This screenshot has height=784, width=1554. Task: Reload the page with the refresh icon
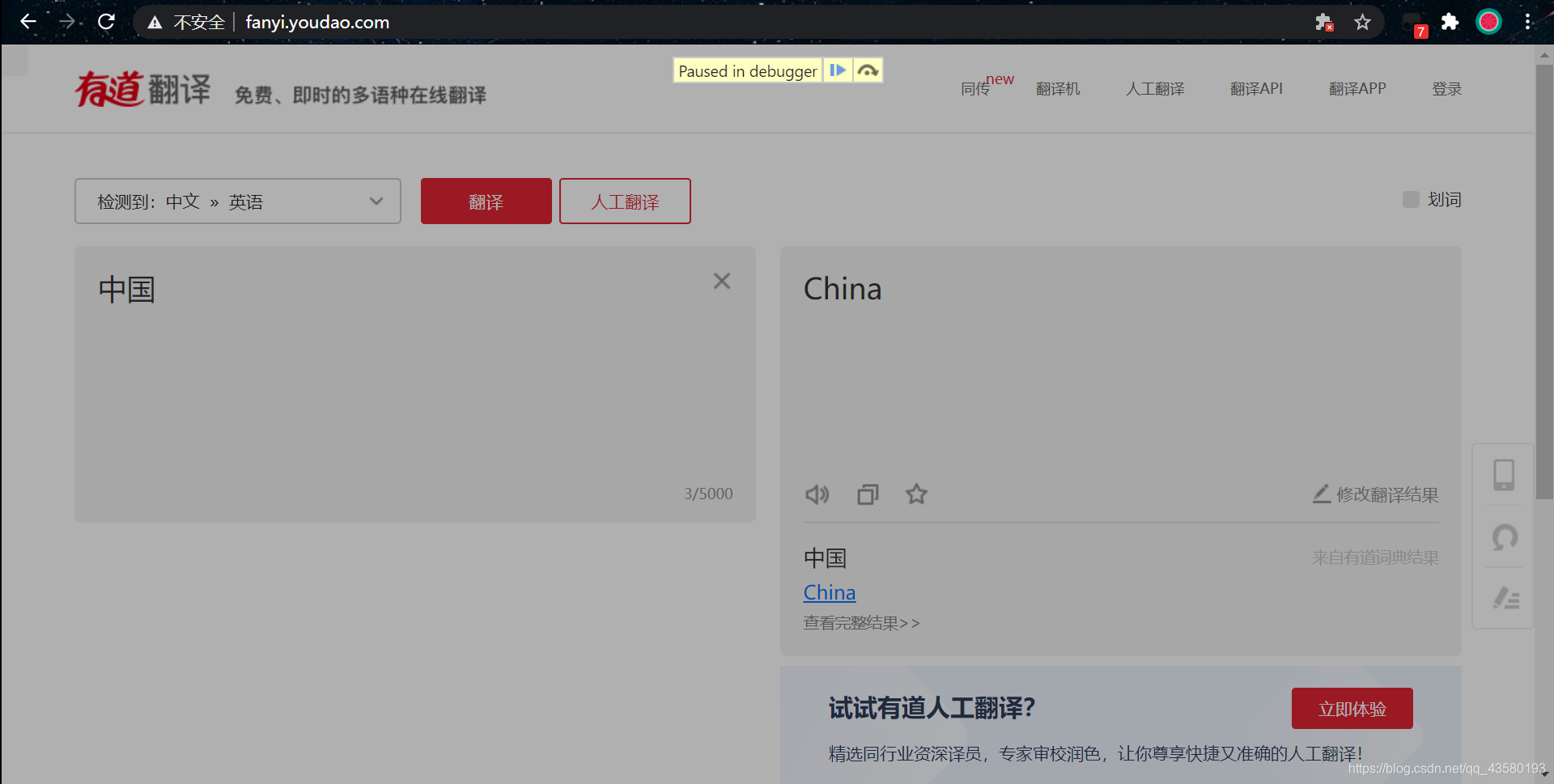coord(106,22)
